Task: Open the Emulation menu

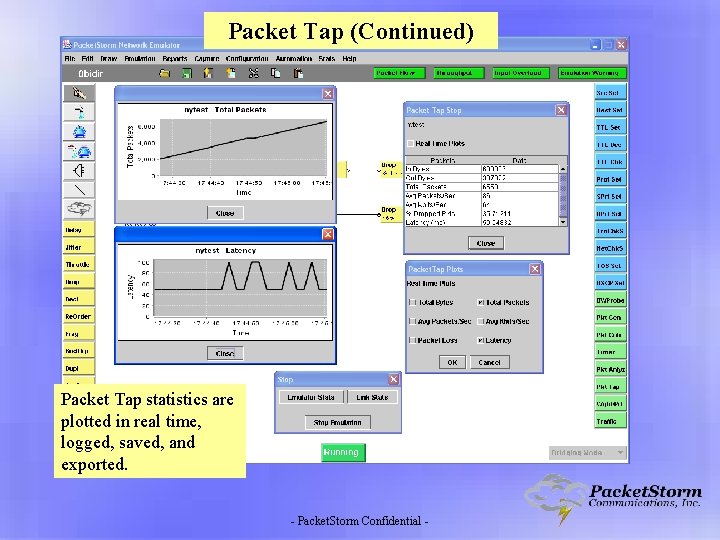Action: [140, 58]
